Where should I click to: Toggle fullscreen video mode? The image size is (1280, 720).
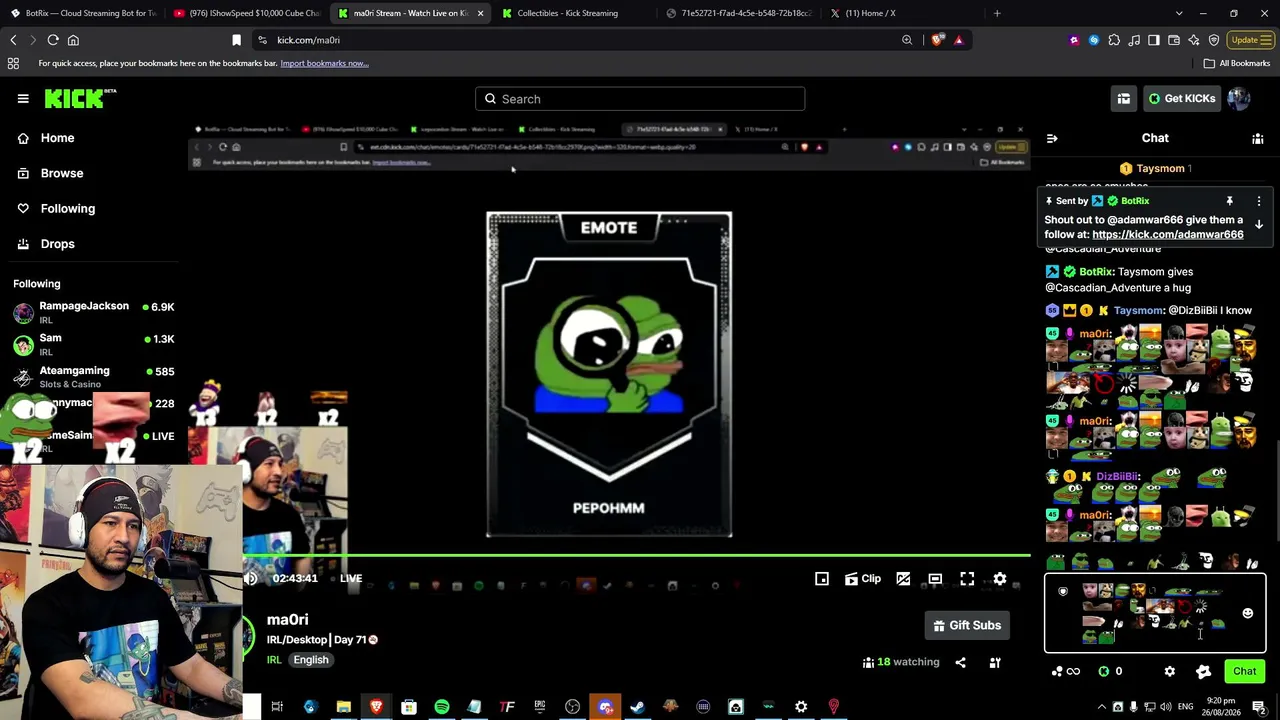click(x=967, y=578)
